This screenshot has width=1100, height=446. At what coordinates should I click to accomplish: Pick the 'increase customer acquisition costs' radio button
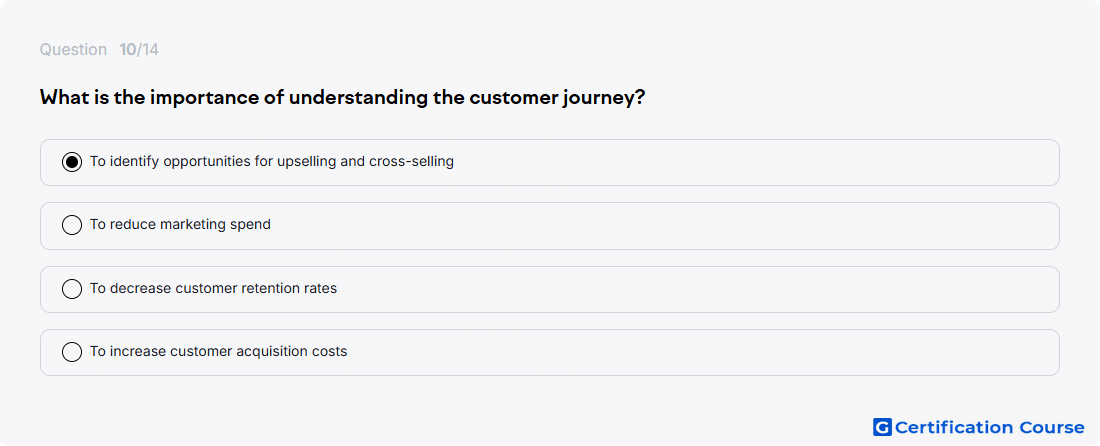point(72,352)
